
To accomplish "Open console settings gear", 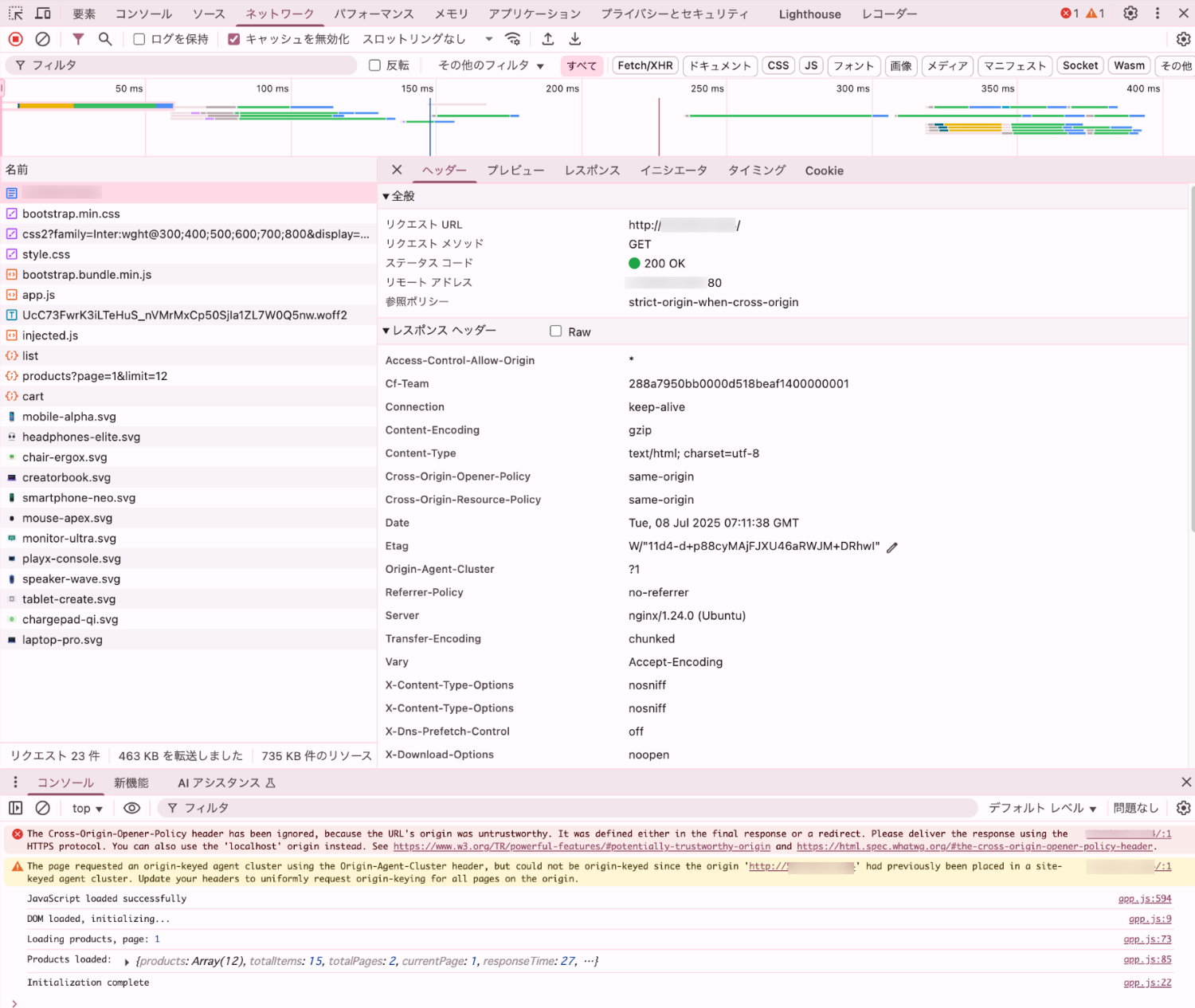I will pos(1183,808).
